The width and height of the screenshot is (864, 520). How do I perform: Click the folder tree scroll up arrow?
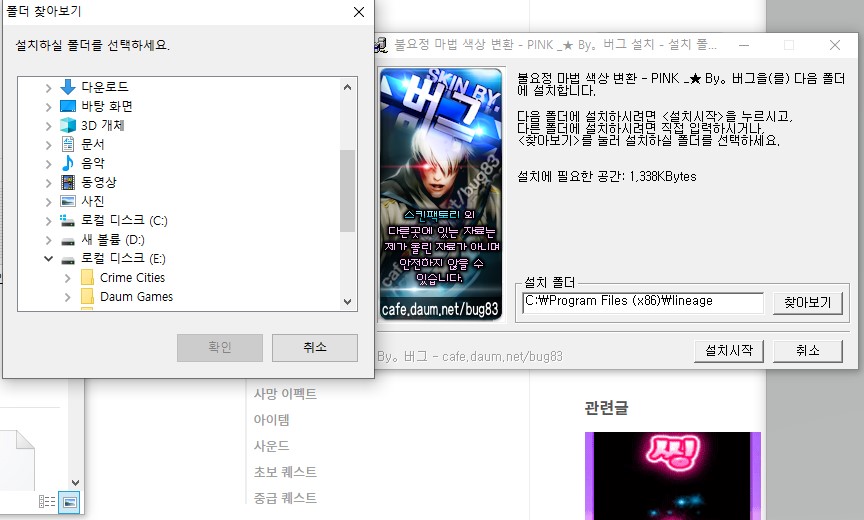(347, 87)
